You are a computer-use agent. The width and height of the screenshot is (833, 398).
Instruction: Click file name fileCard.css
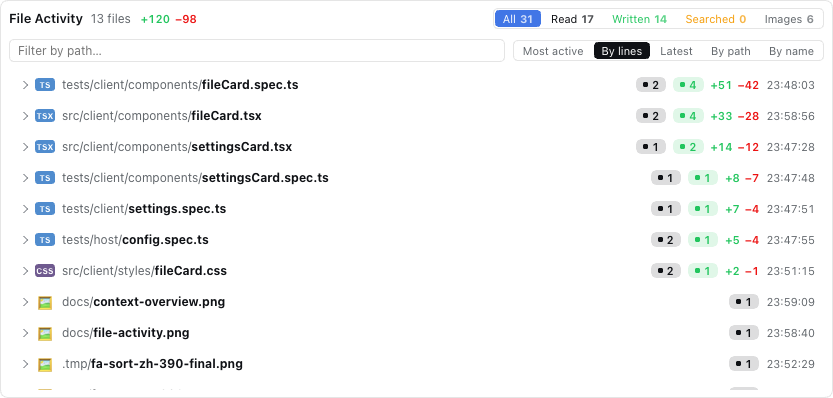(x=191, y=271)
